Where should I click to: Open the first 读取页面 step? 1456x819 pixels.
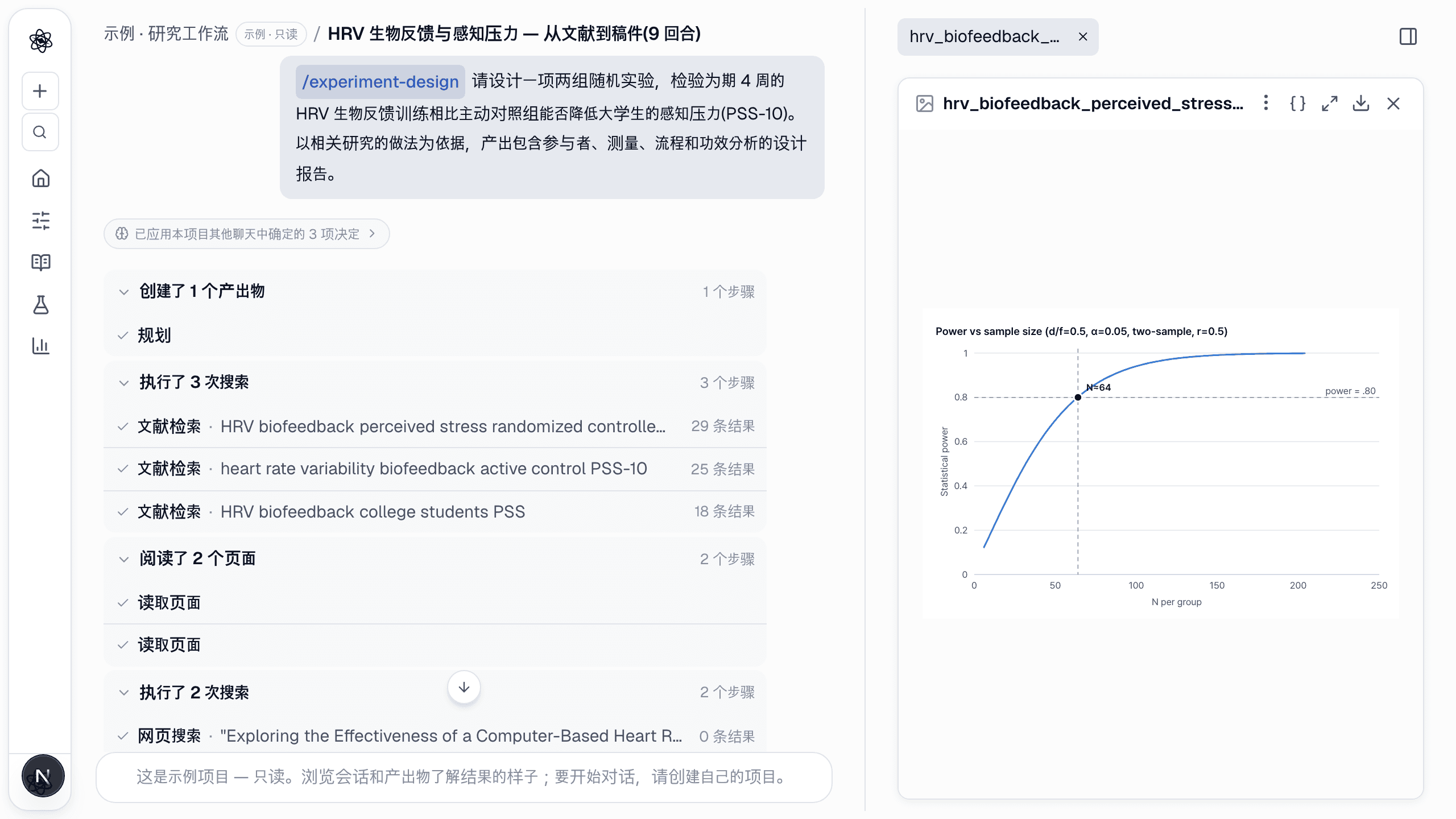435,603
